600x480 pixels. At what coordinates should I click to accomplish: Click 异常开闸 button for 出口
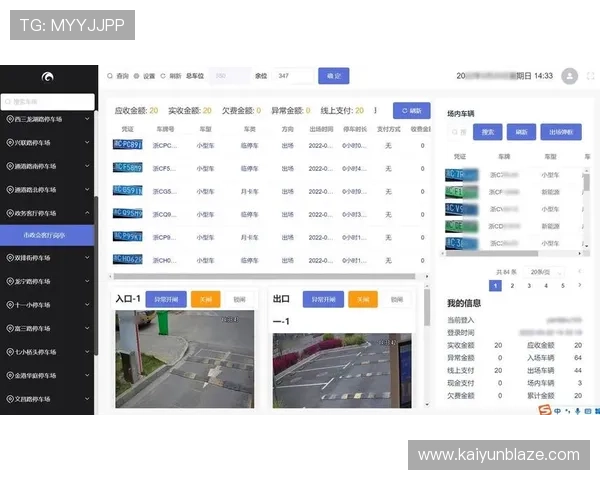click(x=323, y=299)
